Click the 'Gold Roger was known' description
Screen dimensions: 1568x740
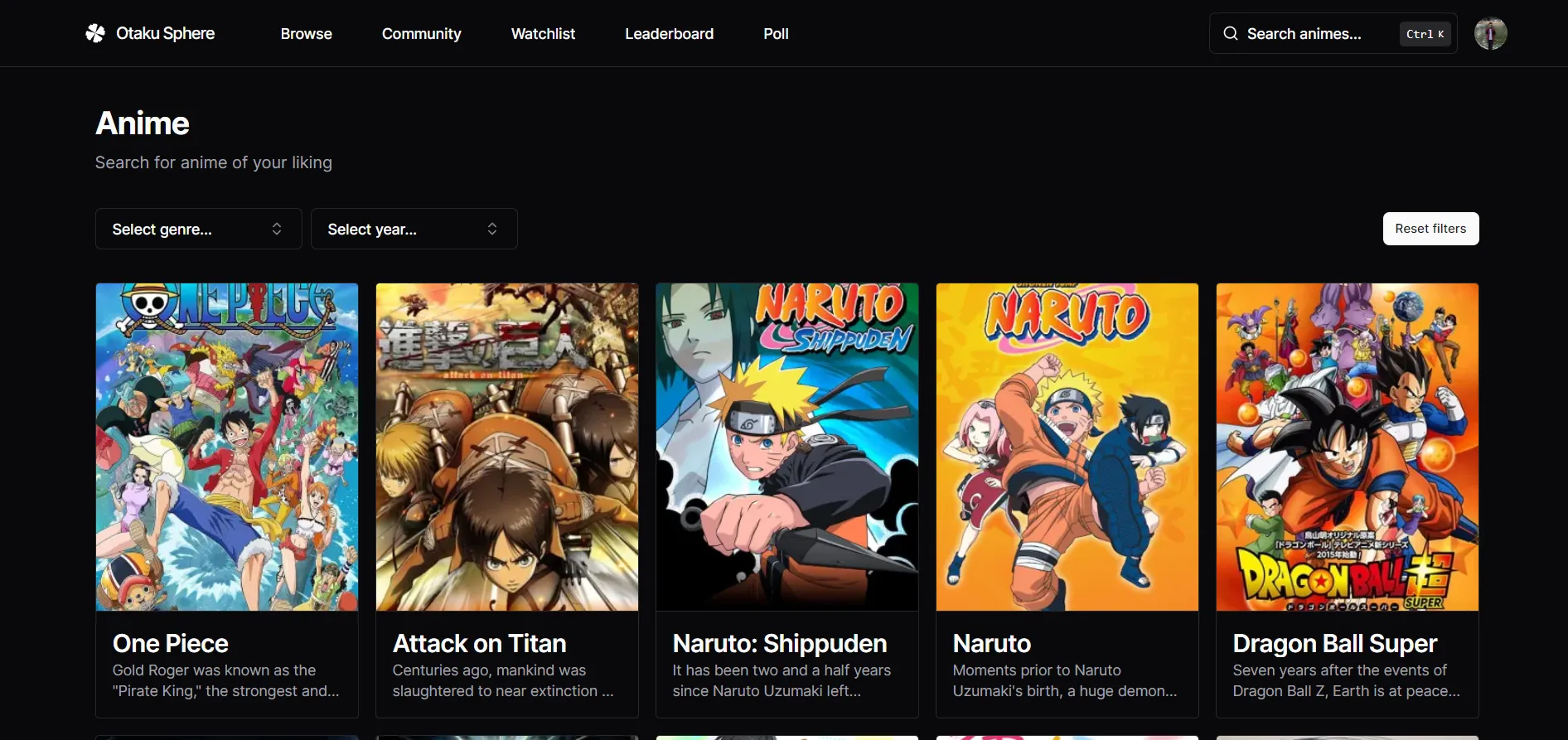[x=225, y=680]
